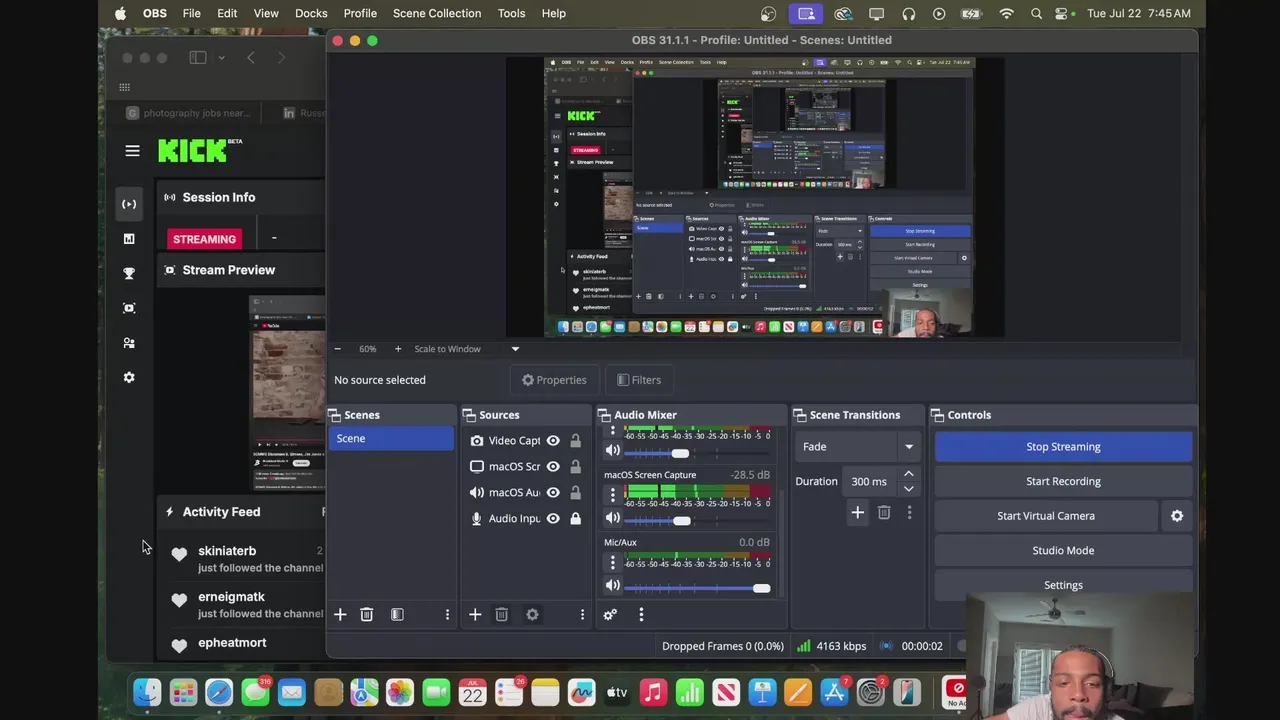Screen dimensions: 1280x720
Task: Open source Properties button
Action: pyautogui.click(x=554, y=380)
